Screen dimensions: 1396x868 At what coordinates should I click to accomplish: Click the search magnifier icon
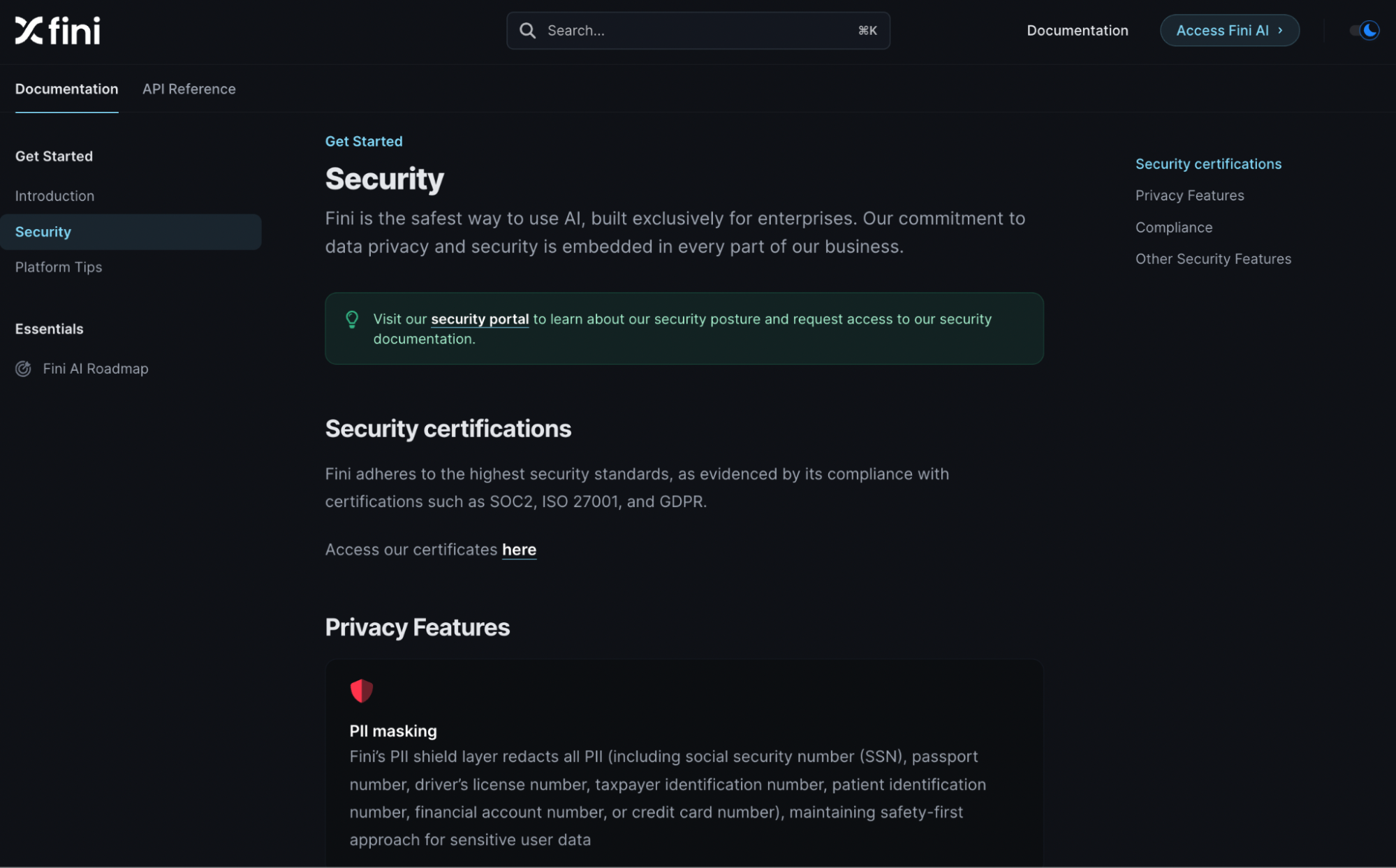527,31
